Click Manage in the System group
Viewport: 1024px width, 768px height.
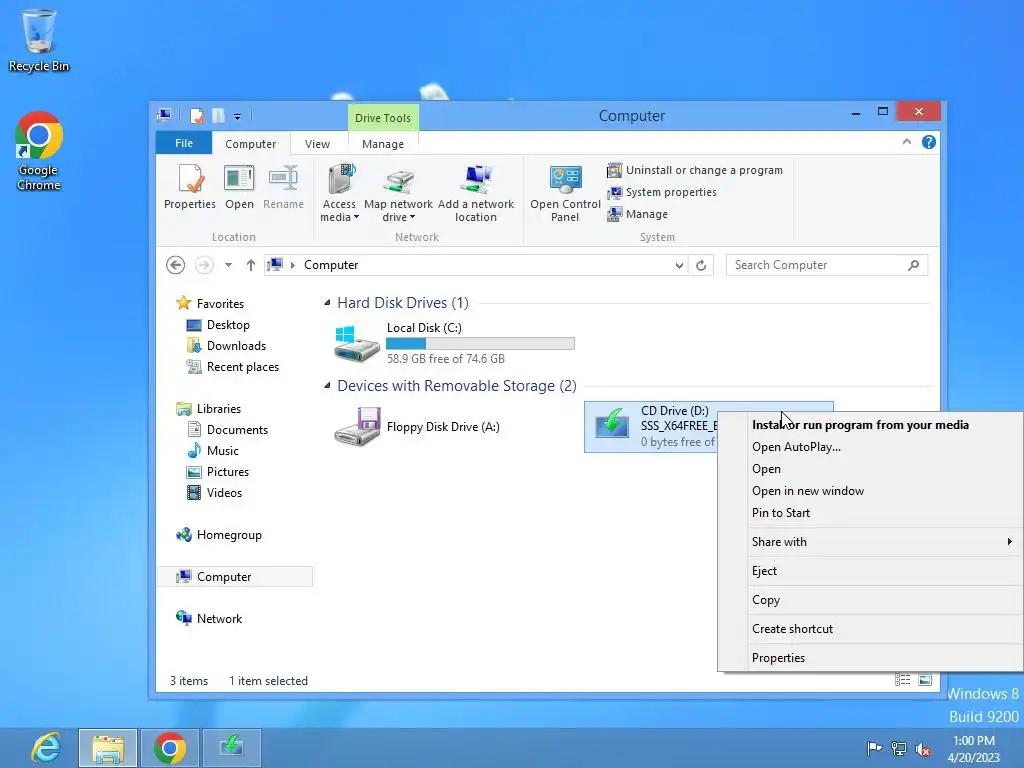tap(637, 214)
